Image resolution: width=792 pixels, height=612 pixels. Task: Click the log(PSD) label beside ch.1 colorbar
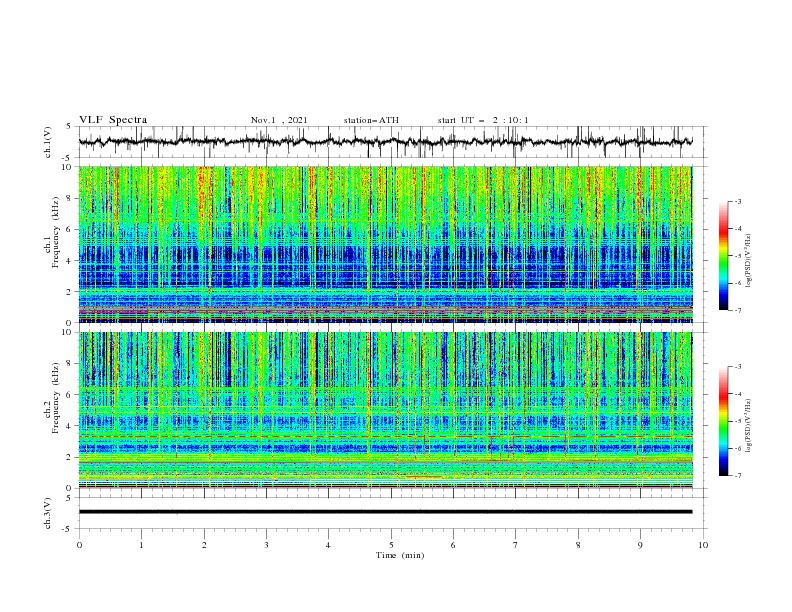pyautogui.click(x=748, y=261)
